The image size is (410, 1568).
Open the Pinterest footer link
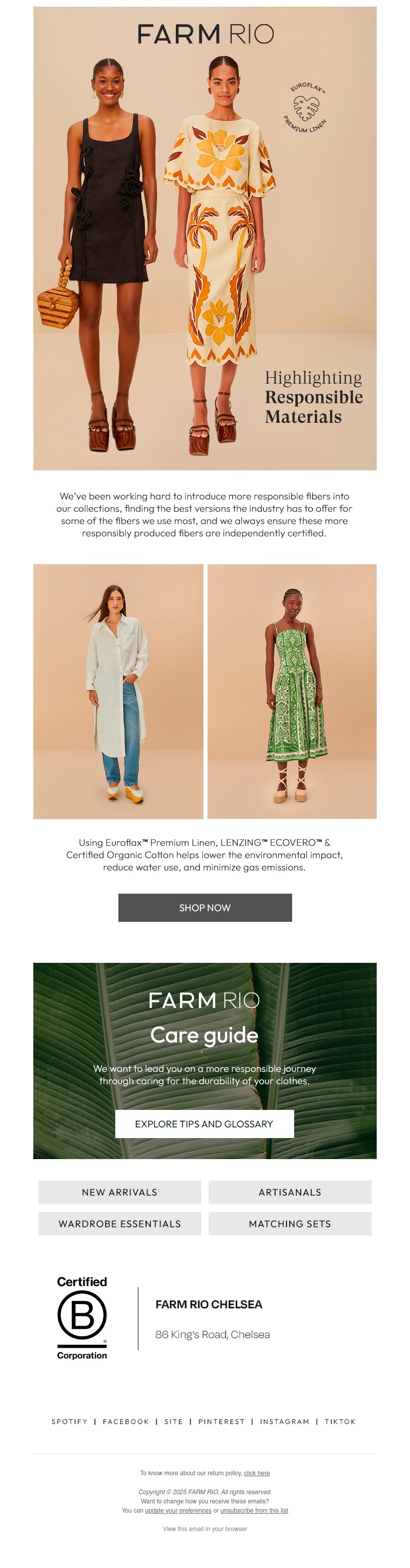(221, 1421)
